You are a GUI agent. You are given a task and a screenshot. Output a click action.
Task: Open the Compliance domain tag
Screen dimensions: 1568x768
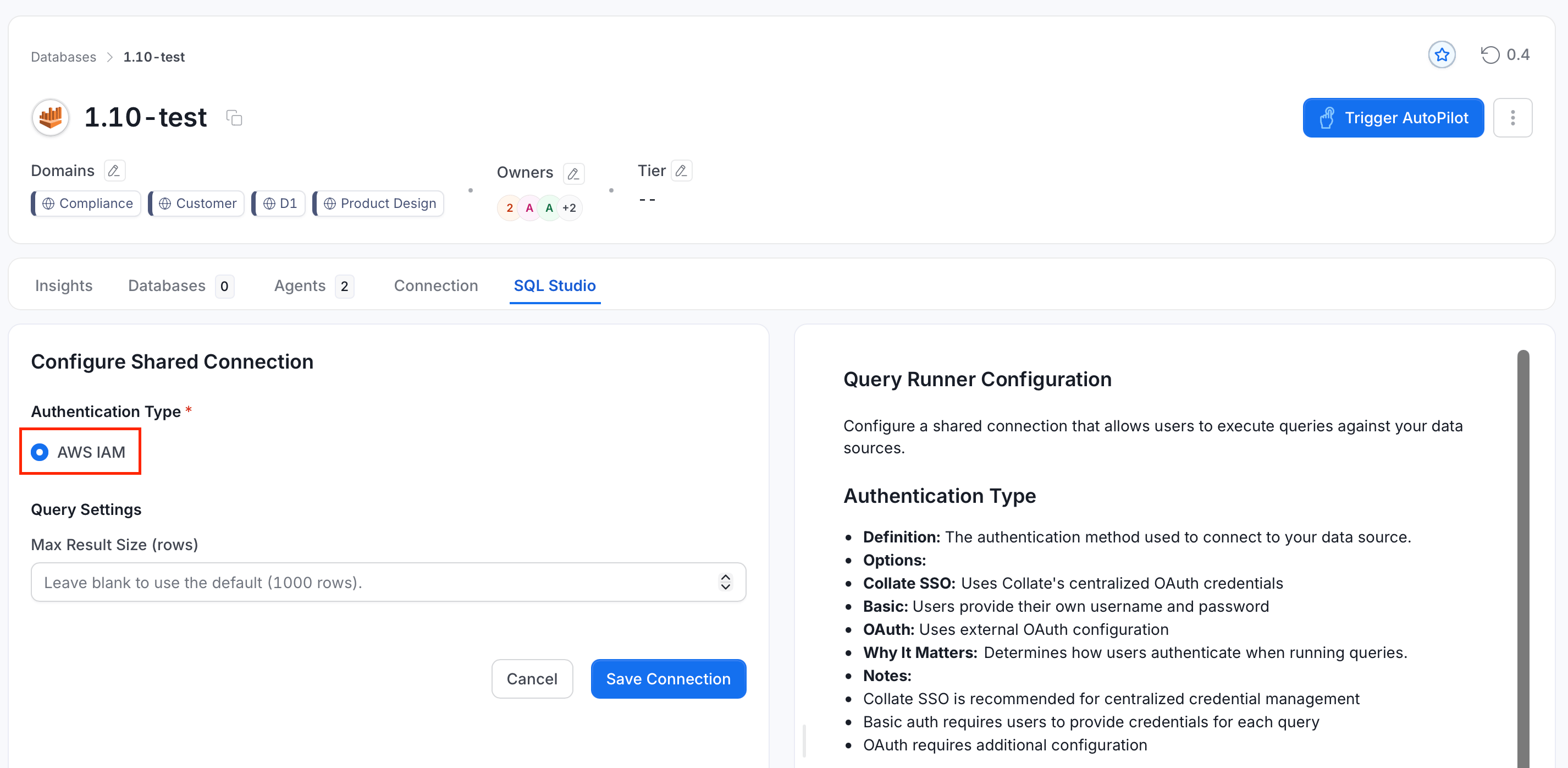click(x=86, y=204)
